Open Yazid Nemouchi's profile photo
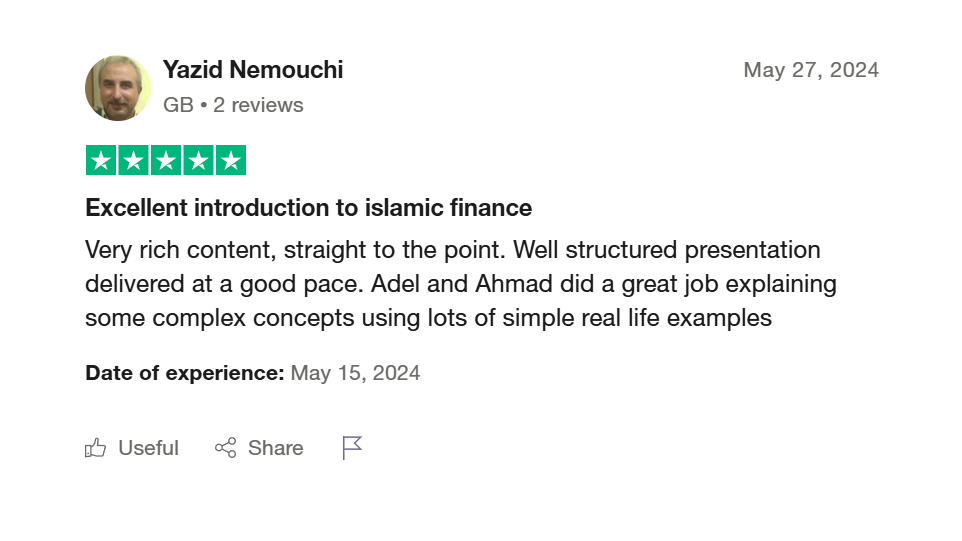This screenshot has width=962, height=541. (x=118, y=88)
